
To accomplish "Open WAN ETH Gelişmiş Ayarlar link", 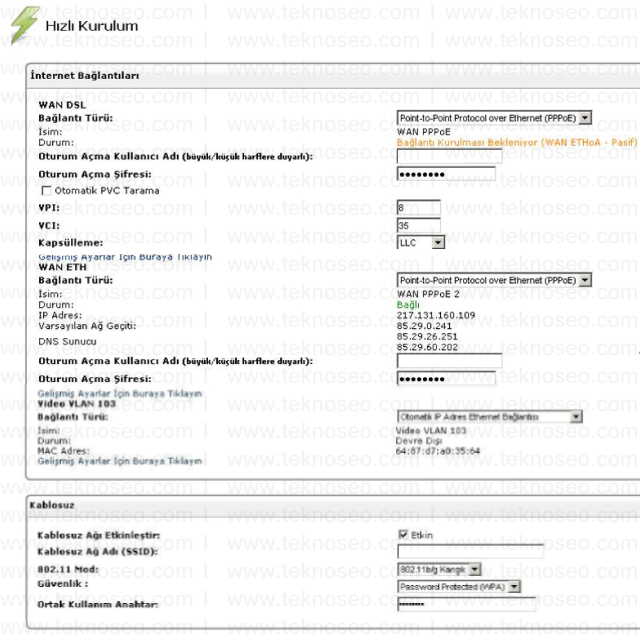I will coord(120,393).
